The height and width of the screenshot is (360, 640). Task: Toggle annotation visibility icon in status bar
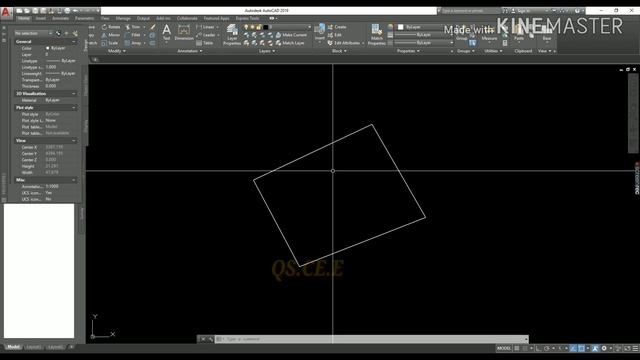(596, 348)
